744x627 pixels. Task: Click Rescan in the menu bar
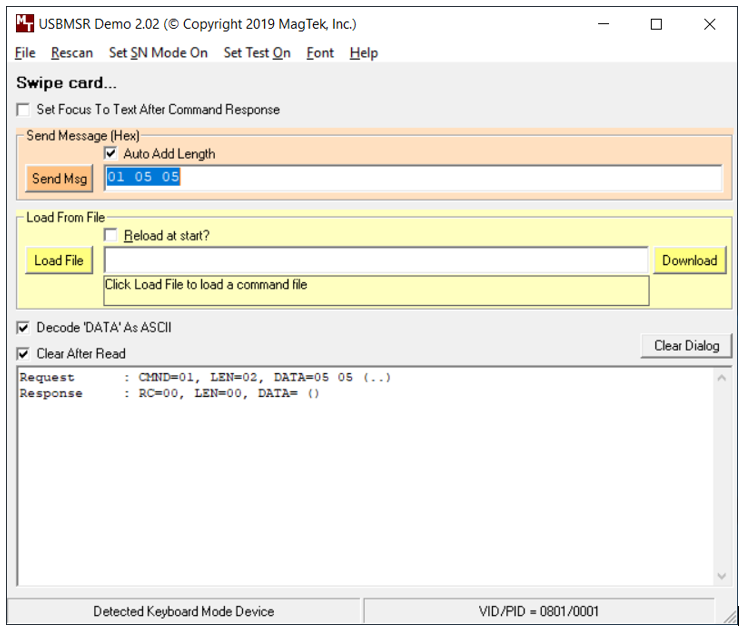tap(72, 53)
